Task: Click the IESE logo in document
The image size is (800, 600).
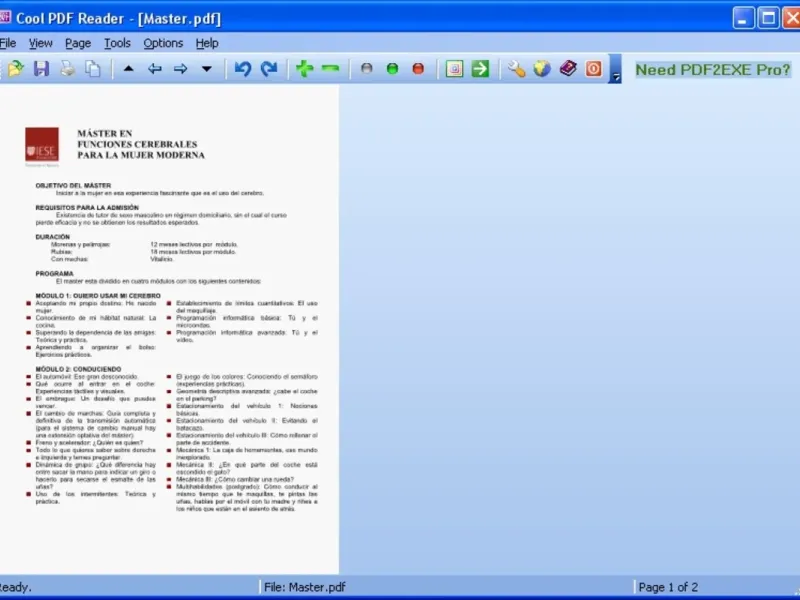Action: pos(42,144)
